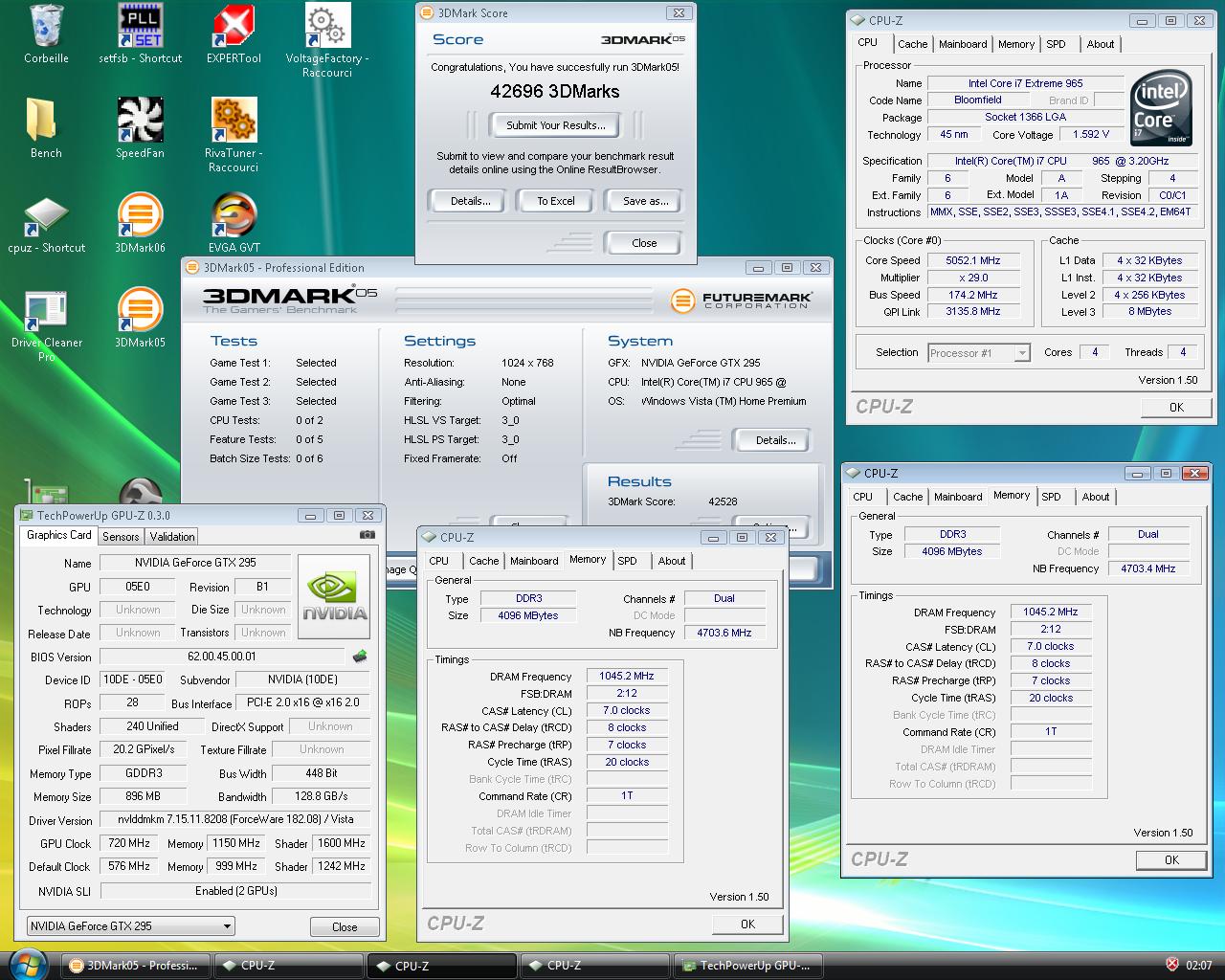Click NB Frequency 4703.4 MHz value
The height and width of the screenshot is (980, 1225).
[1147, 568]
